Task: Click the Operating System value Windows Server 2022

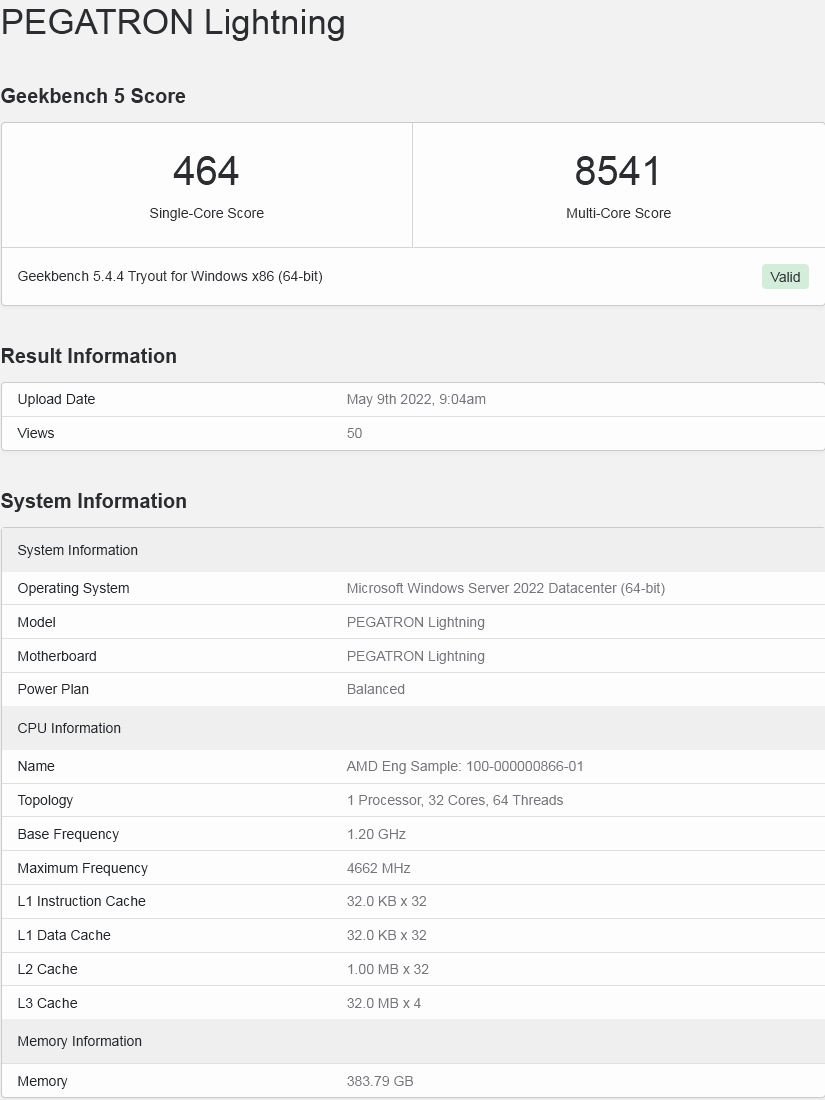Action: pyautogui.click(x=505, y=588)
